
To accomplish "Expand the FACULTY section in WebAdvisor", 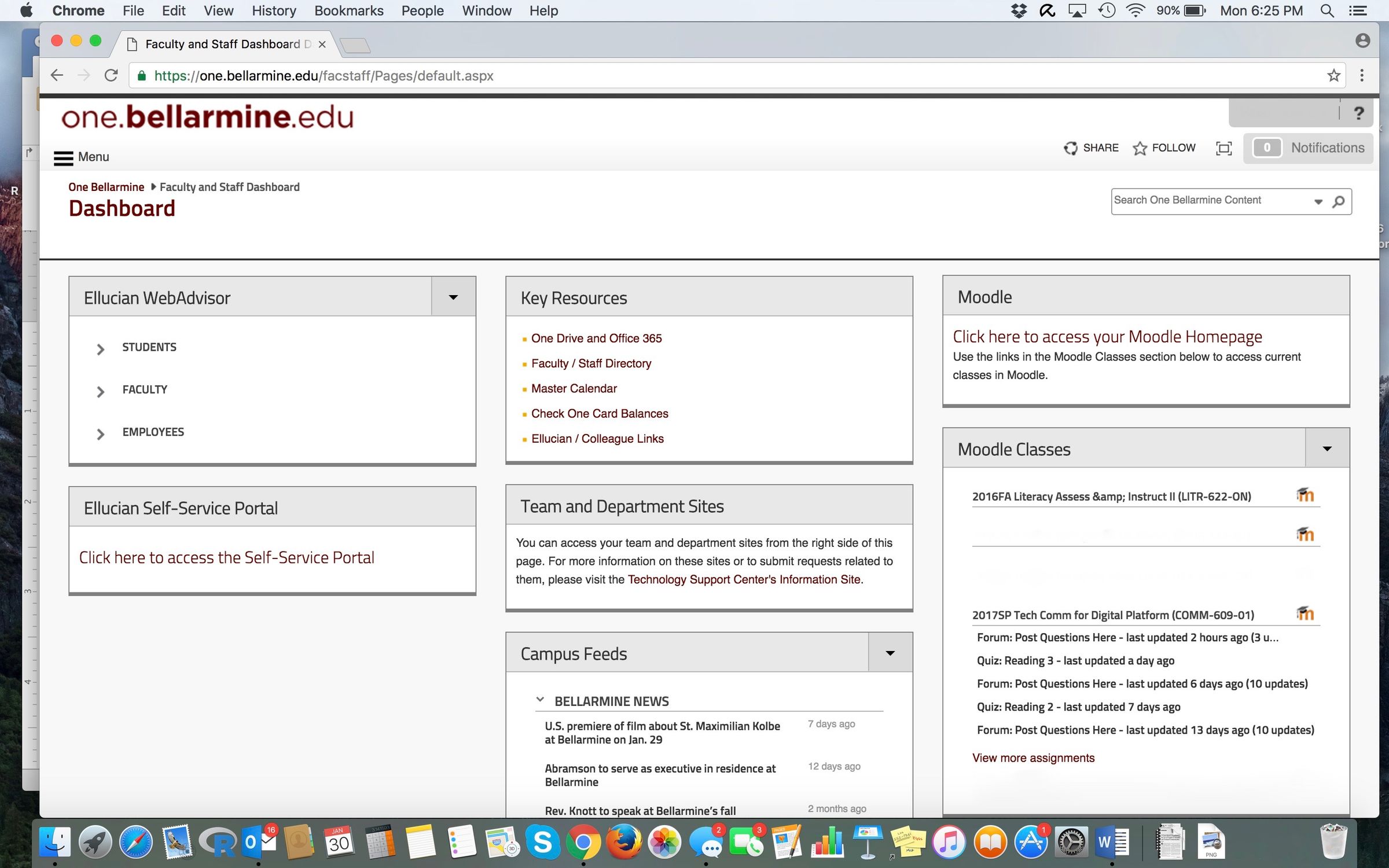I will 101,392.
